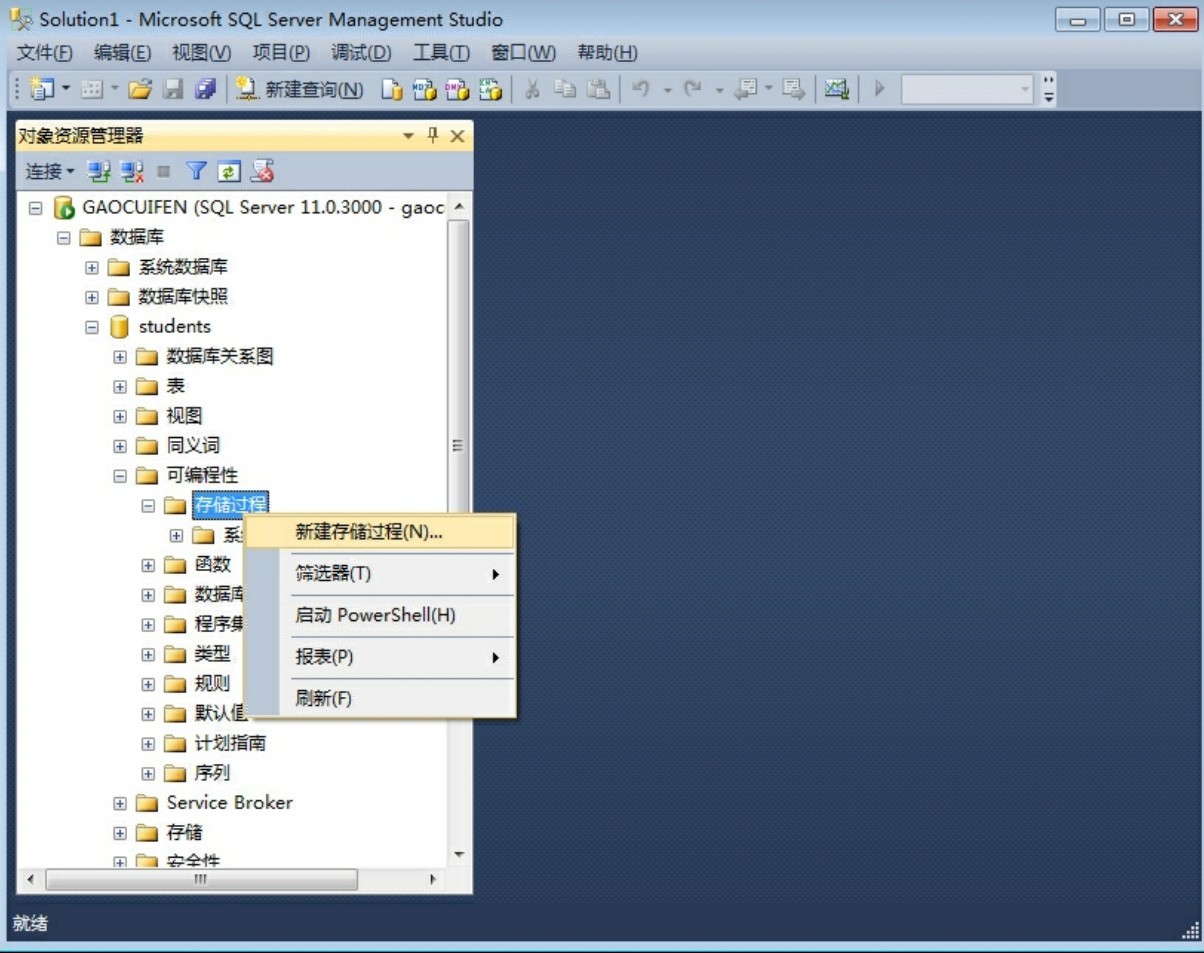Open the 工具(T) menu

[x=441, y=53]
